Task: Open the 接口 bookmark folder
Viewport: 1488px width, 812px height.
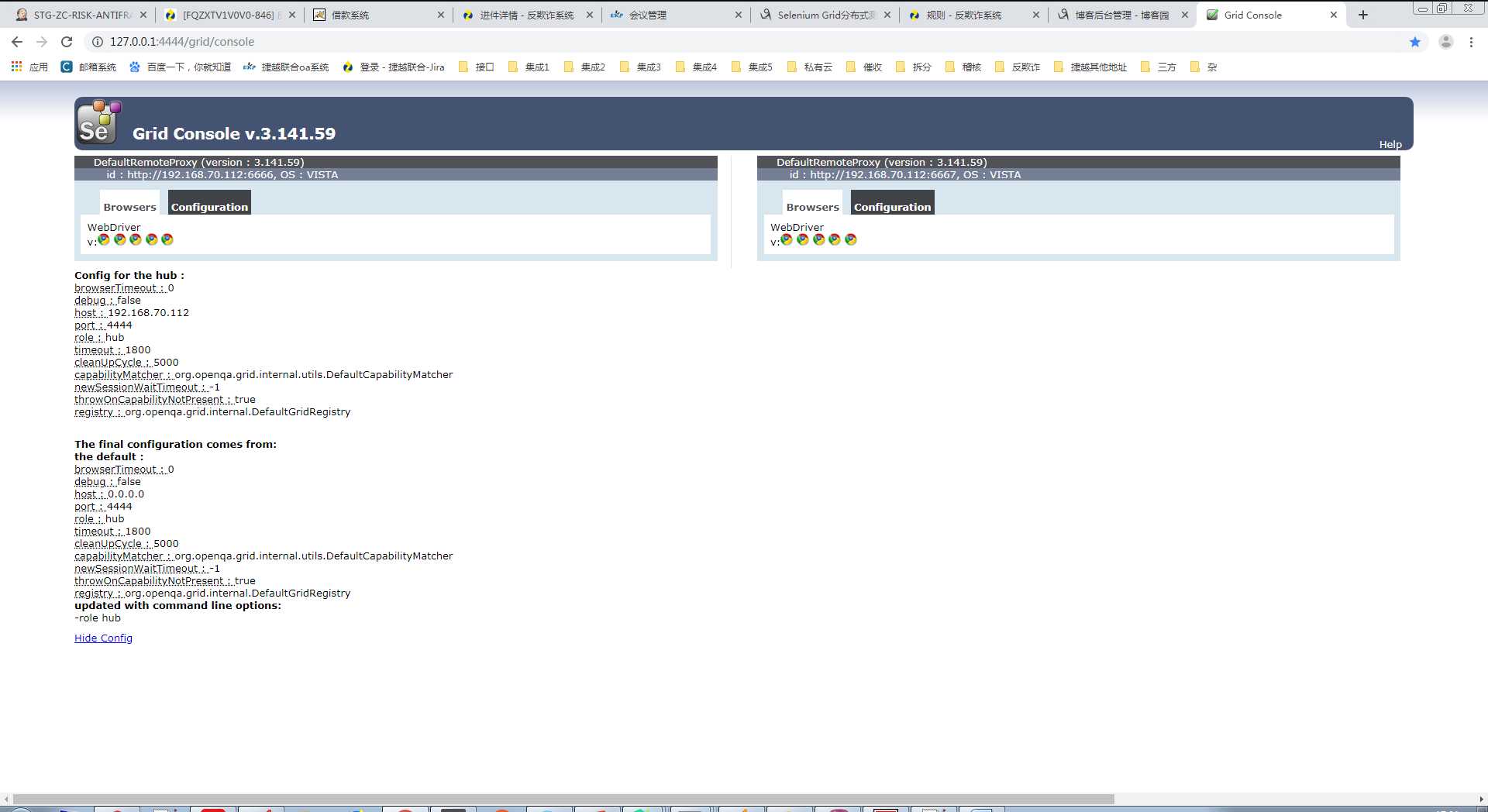Action: click(477, 67)
